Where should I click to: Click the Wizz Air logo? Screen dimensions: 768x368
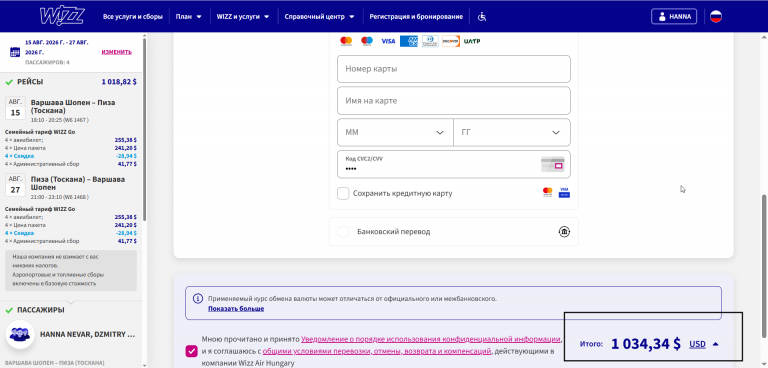click(62, 16)
